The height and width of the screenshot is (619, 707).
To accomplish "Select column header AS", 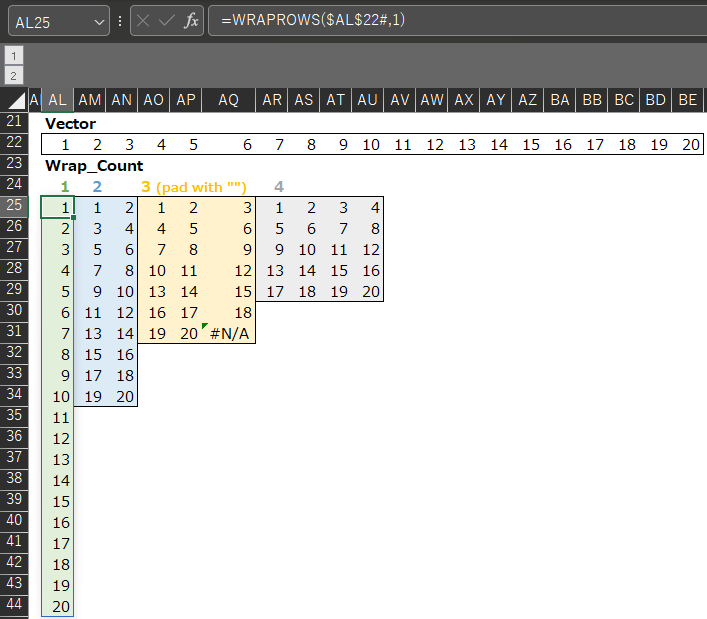I will (304, 100).
